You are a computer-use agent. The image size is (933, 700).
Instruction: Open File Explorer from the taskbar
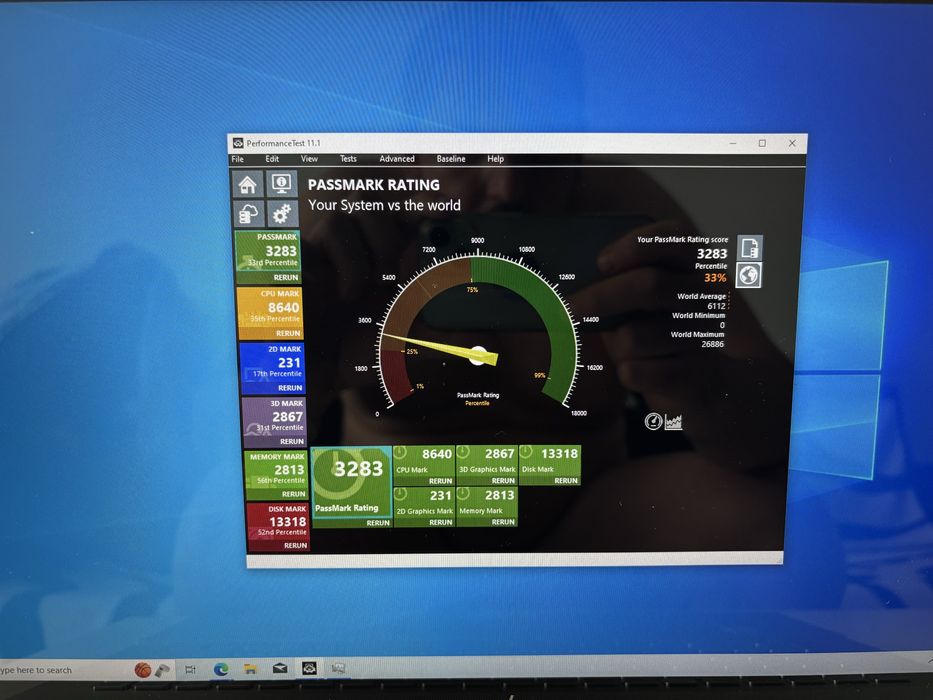pyautogui.click(x=251, y=669)
